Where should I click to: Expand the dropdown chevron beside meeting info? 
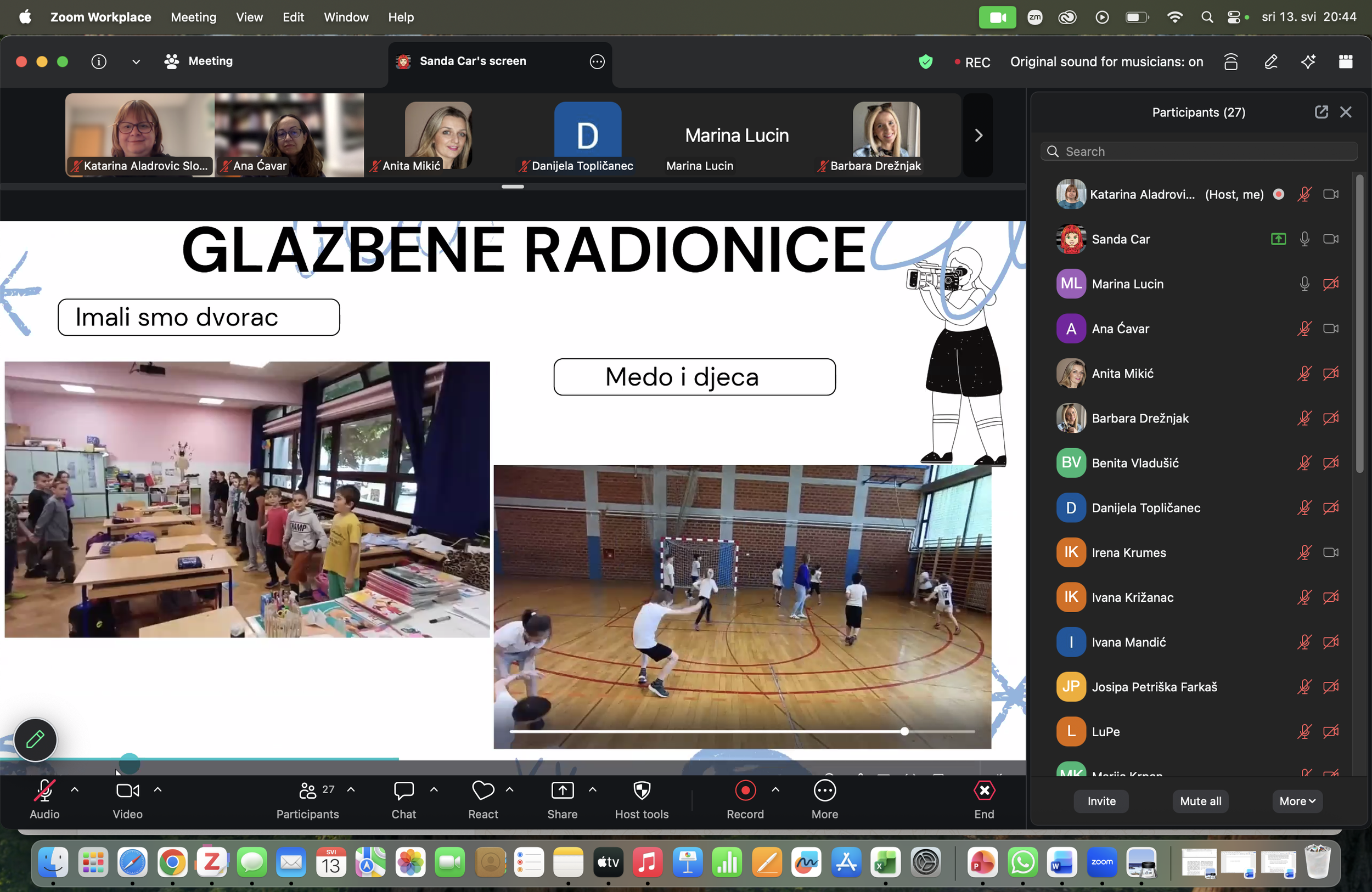pyautogui.click(x=136, y=61)
